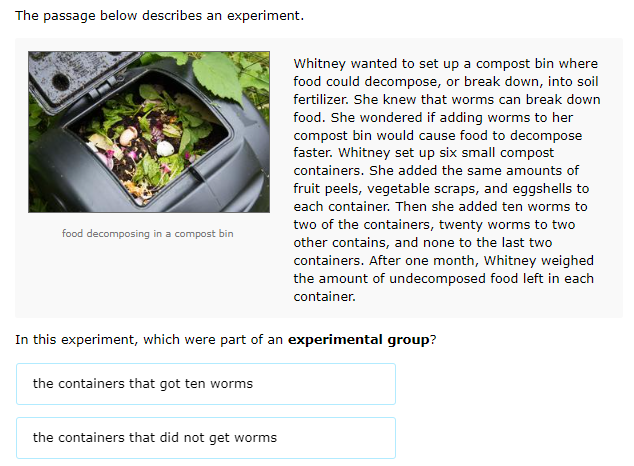This screenshot has height=466, width=634.
Task: Click the line "fruit peels, vegetable scraps, and eggshells to"
Action: pyautogui.click(x=441, y=189)
